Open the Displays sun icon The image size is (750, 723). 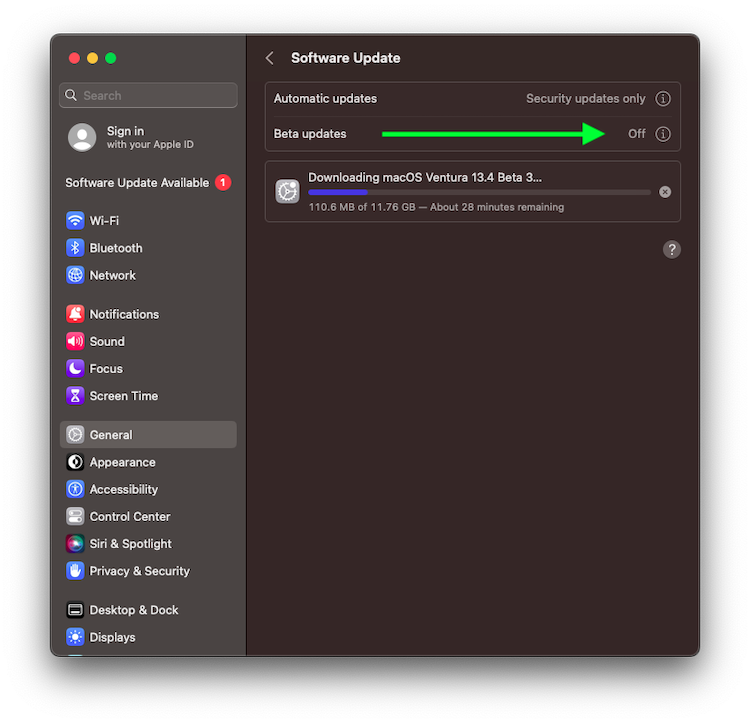tap(75, 637)
